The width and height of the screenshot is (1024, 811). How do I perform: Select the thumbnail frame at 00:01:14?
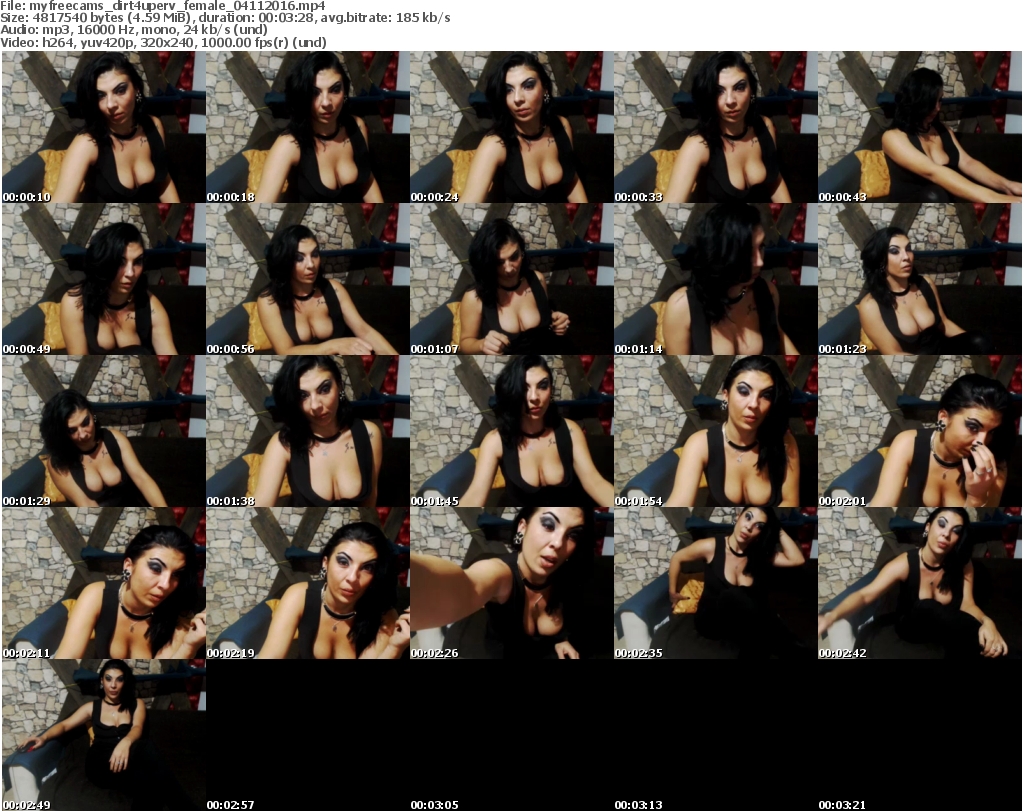click(x=716, y=279)
